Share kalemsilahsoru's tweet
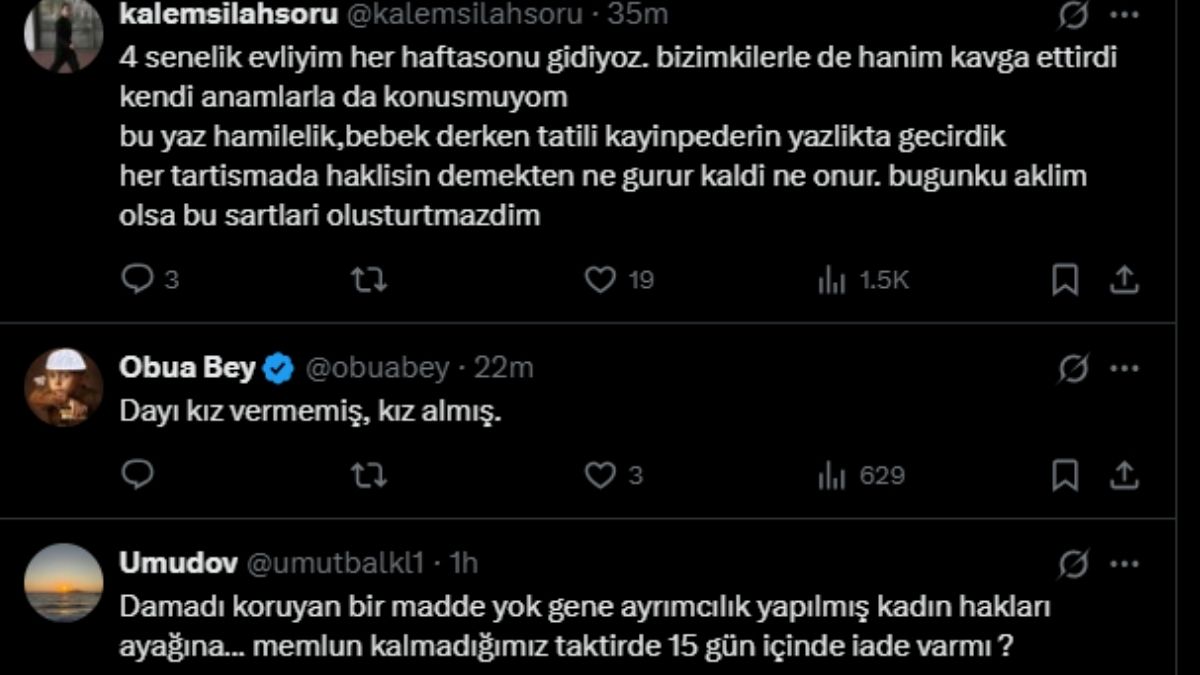The height and width of the screenshot is (675, 1200). (1124, 281)
